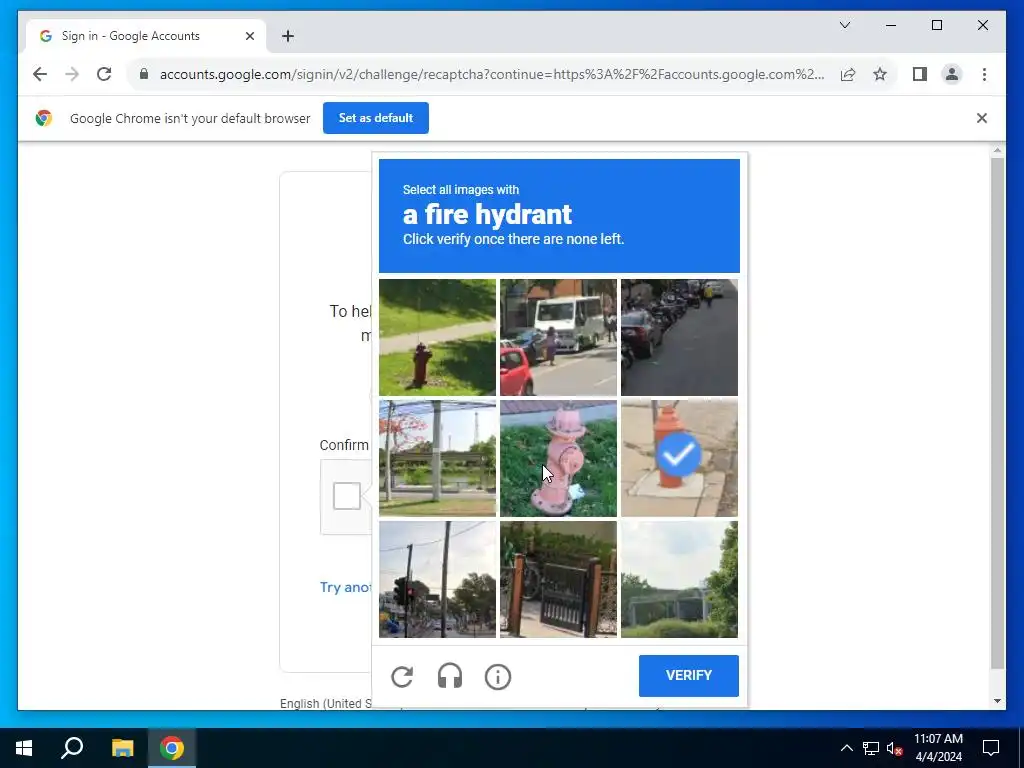This screenshot has height=768, width=1024.
Task: Click the Chrome taskbar icon
Action: (172, 748)
